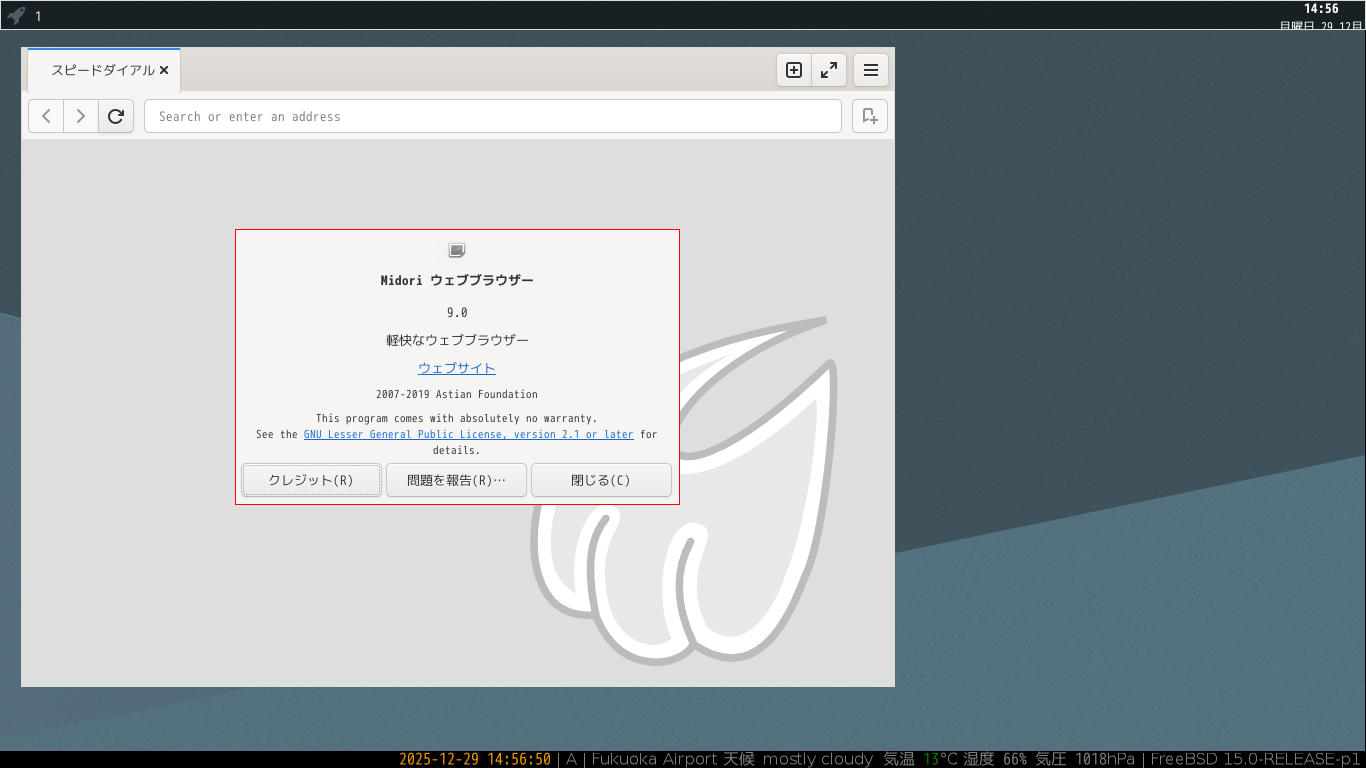The height and width of the screenshot is (768, 1366).
Task: Click the 湿度 66% humidity reading
Action: click(x=995, y=759)
